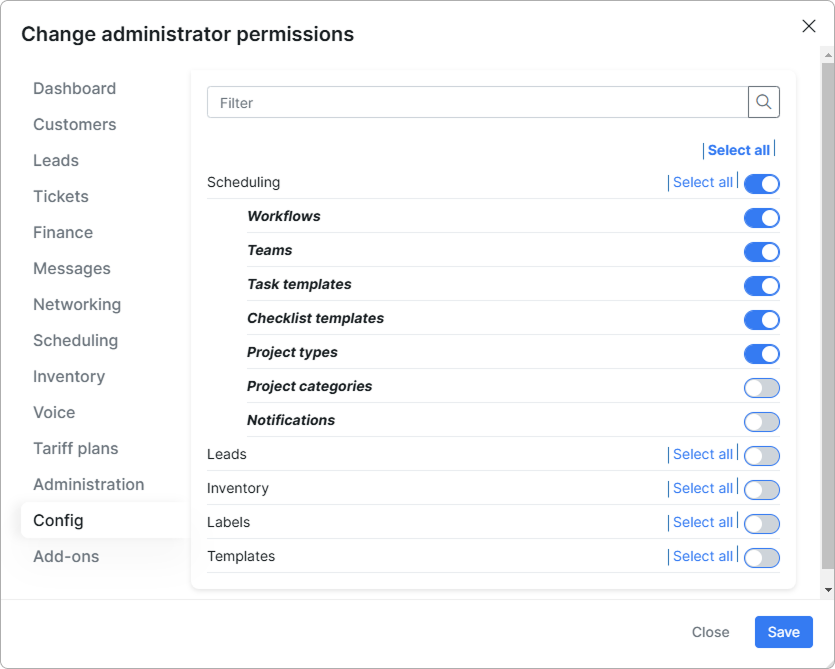Switch to the Administration sidebar tab

(88, 484)
